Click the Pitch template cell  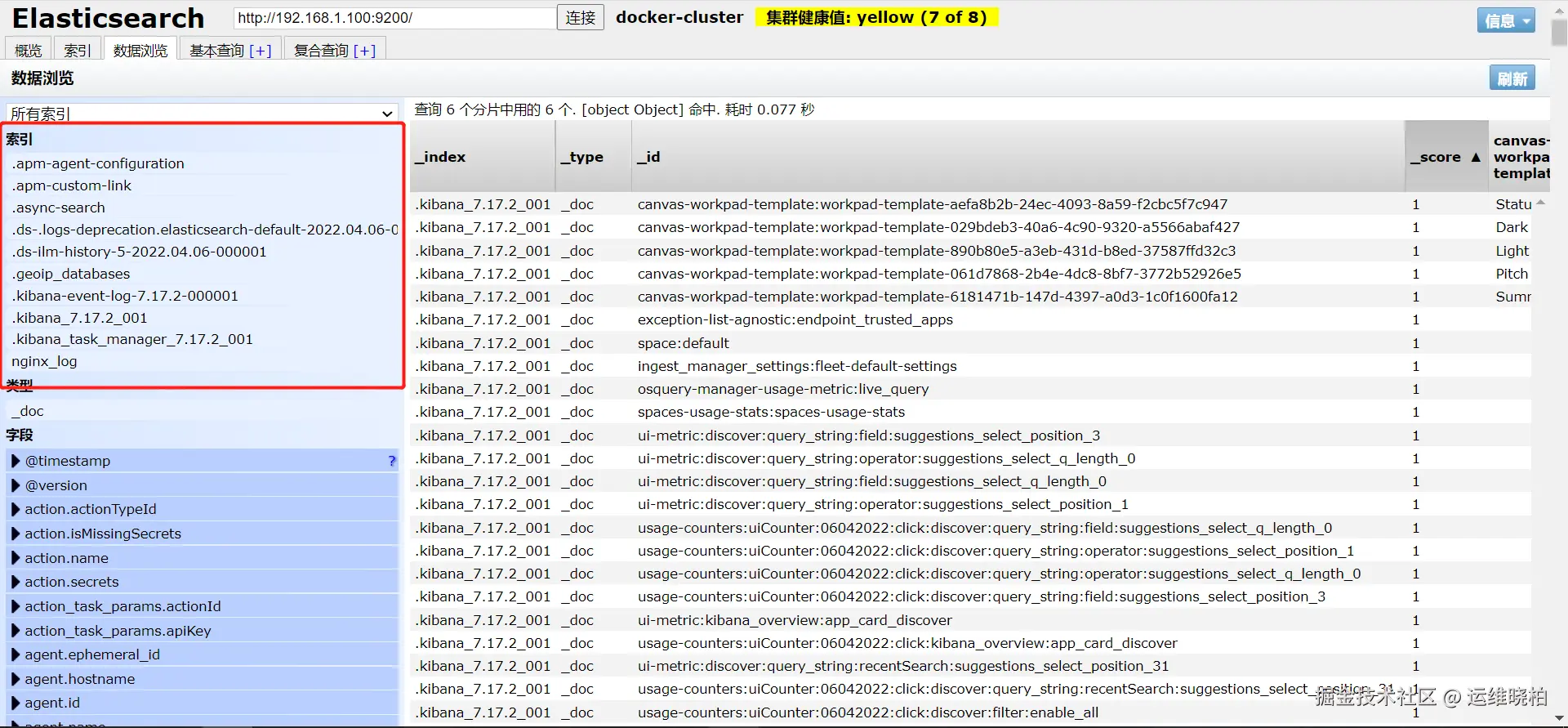(x=1512, y=274)
